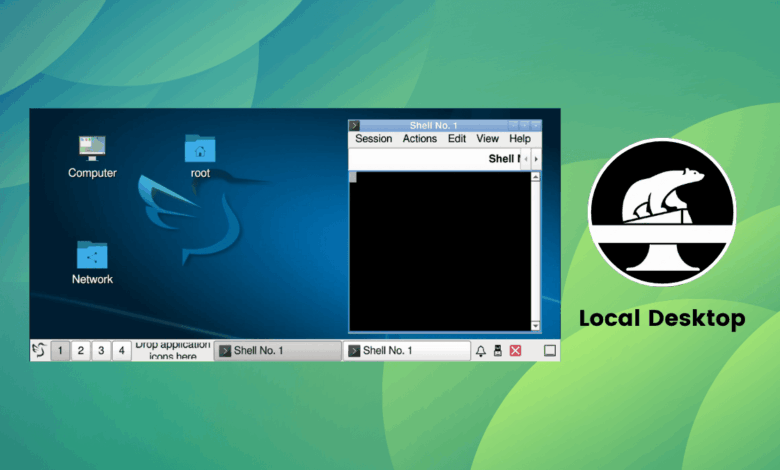Switch to virtual desktop 1

point(60,351)
